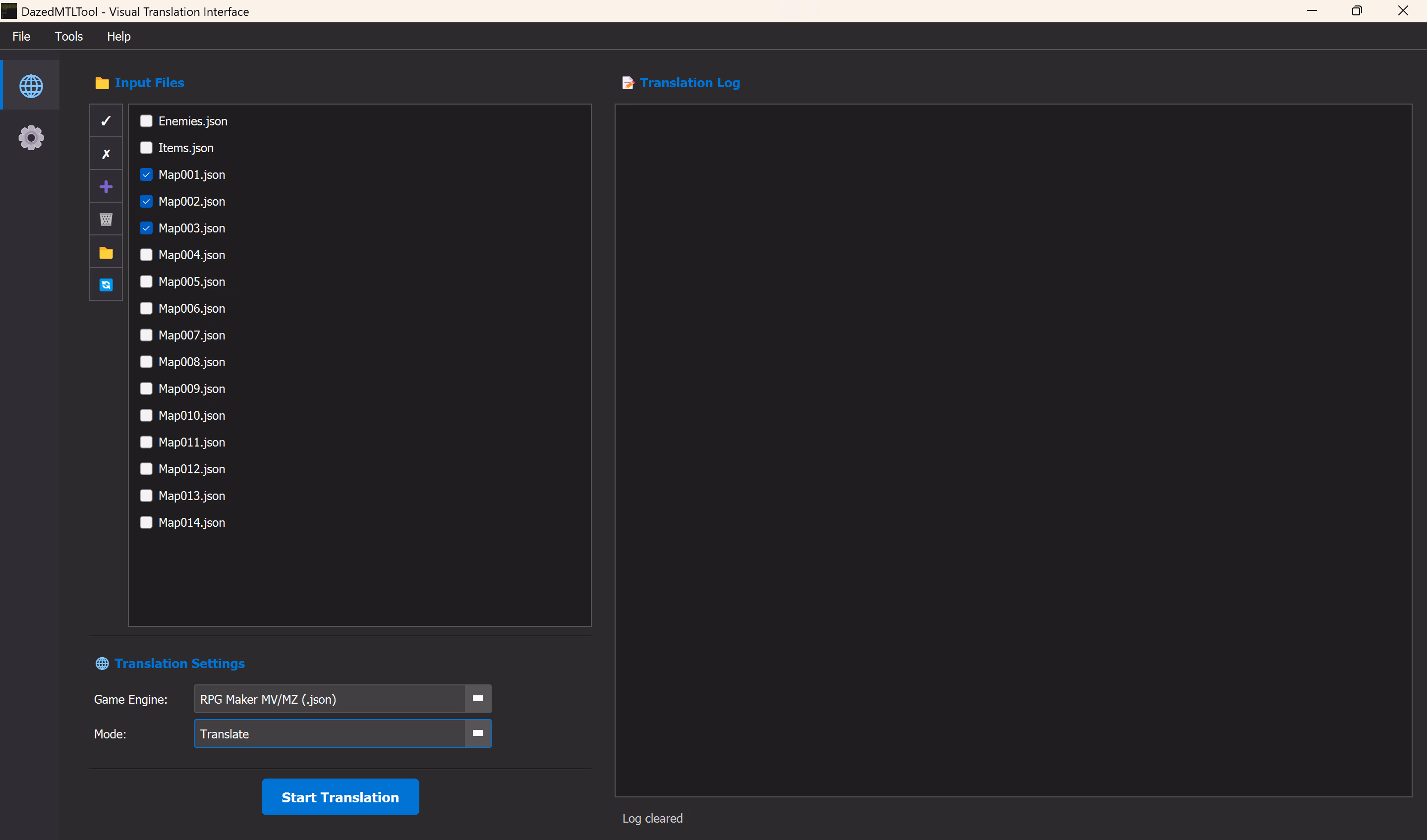
Task: Check the Enemies.json checkbox
Action: (146, 121)
